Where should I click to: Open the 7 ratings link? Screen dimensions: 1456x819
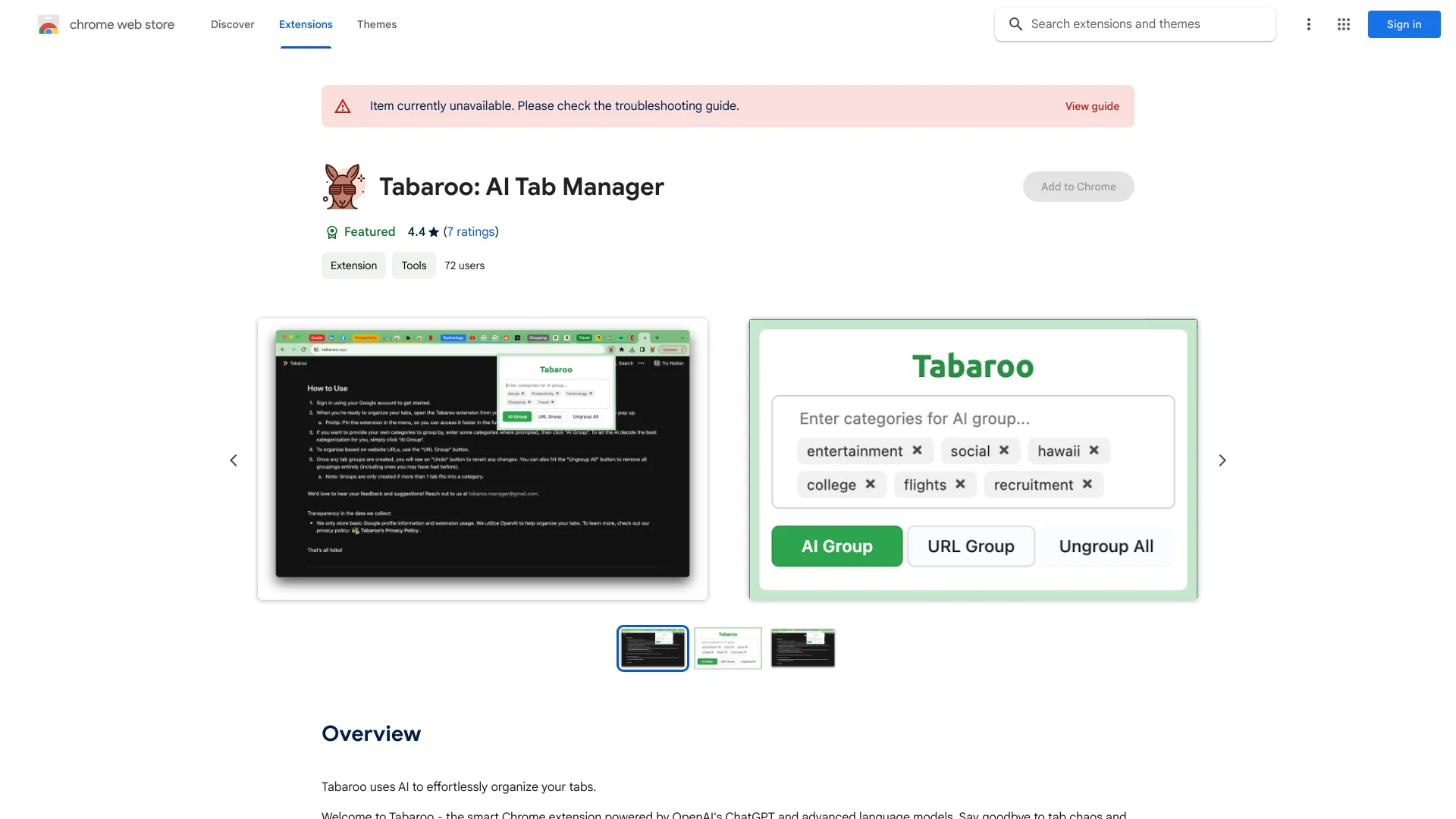[x=470, y=232]
